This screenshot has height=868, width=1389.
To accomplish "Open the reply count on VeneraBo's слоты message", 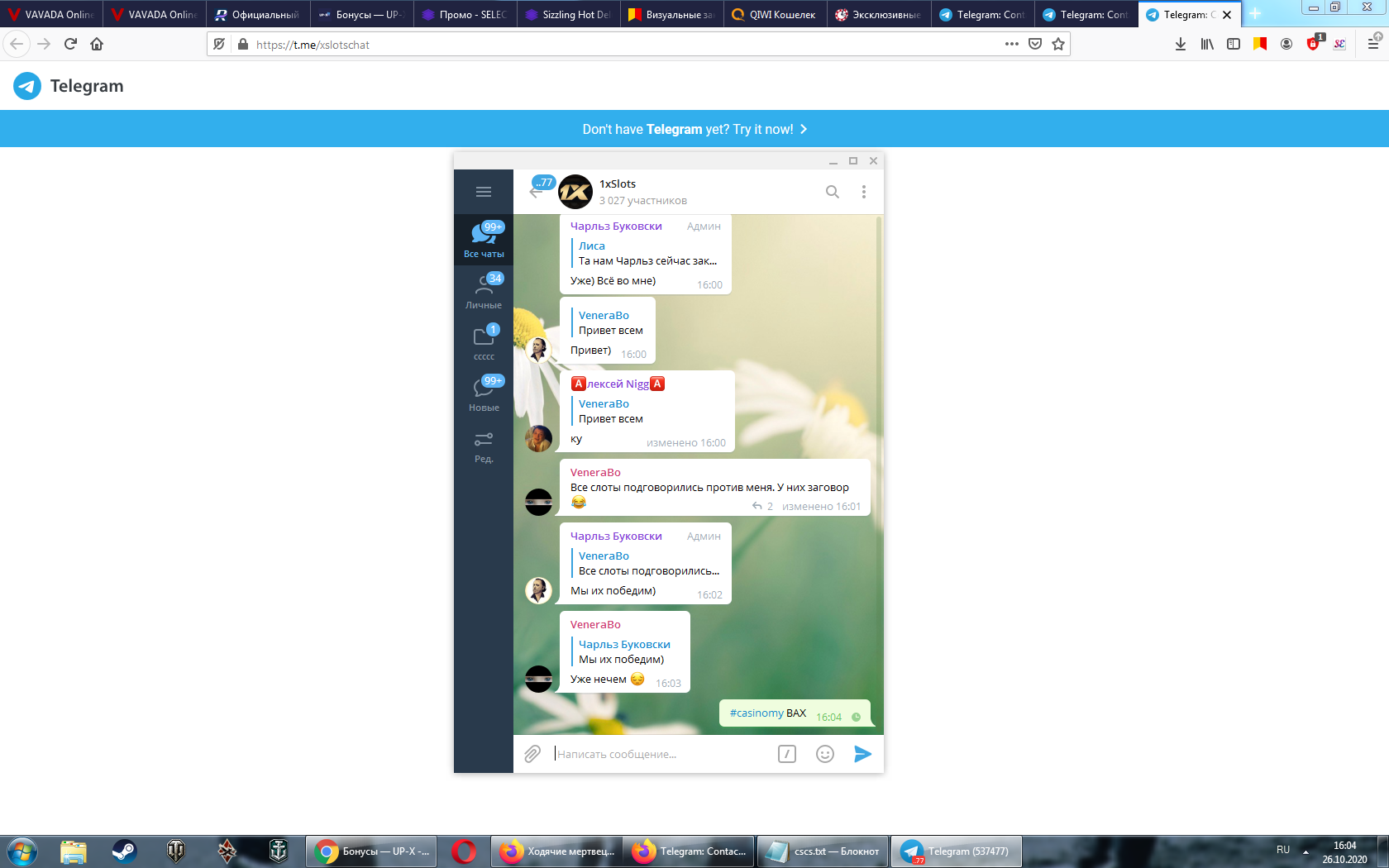I will coord(763,507).
